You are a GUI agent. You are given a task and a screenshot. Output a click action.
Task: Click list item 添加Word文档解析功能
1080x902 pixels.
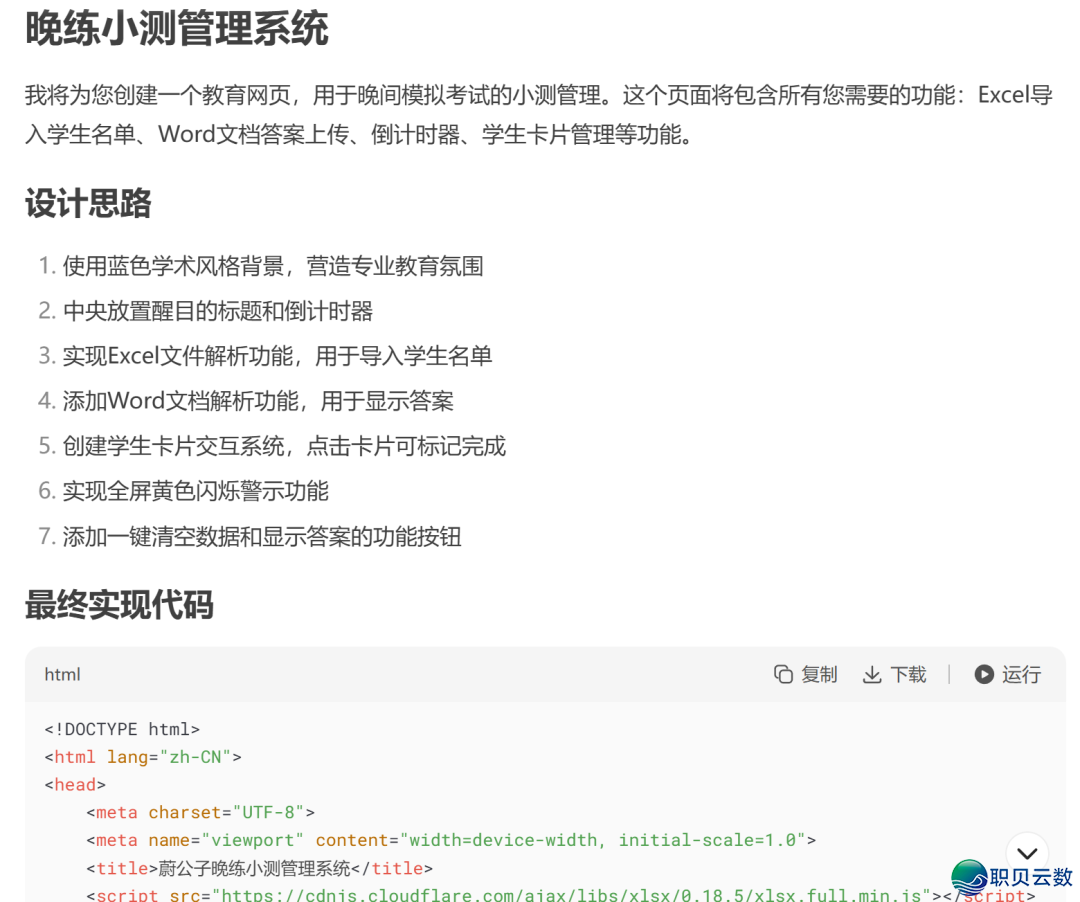click(x=258, y=401)
